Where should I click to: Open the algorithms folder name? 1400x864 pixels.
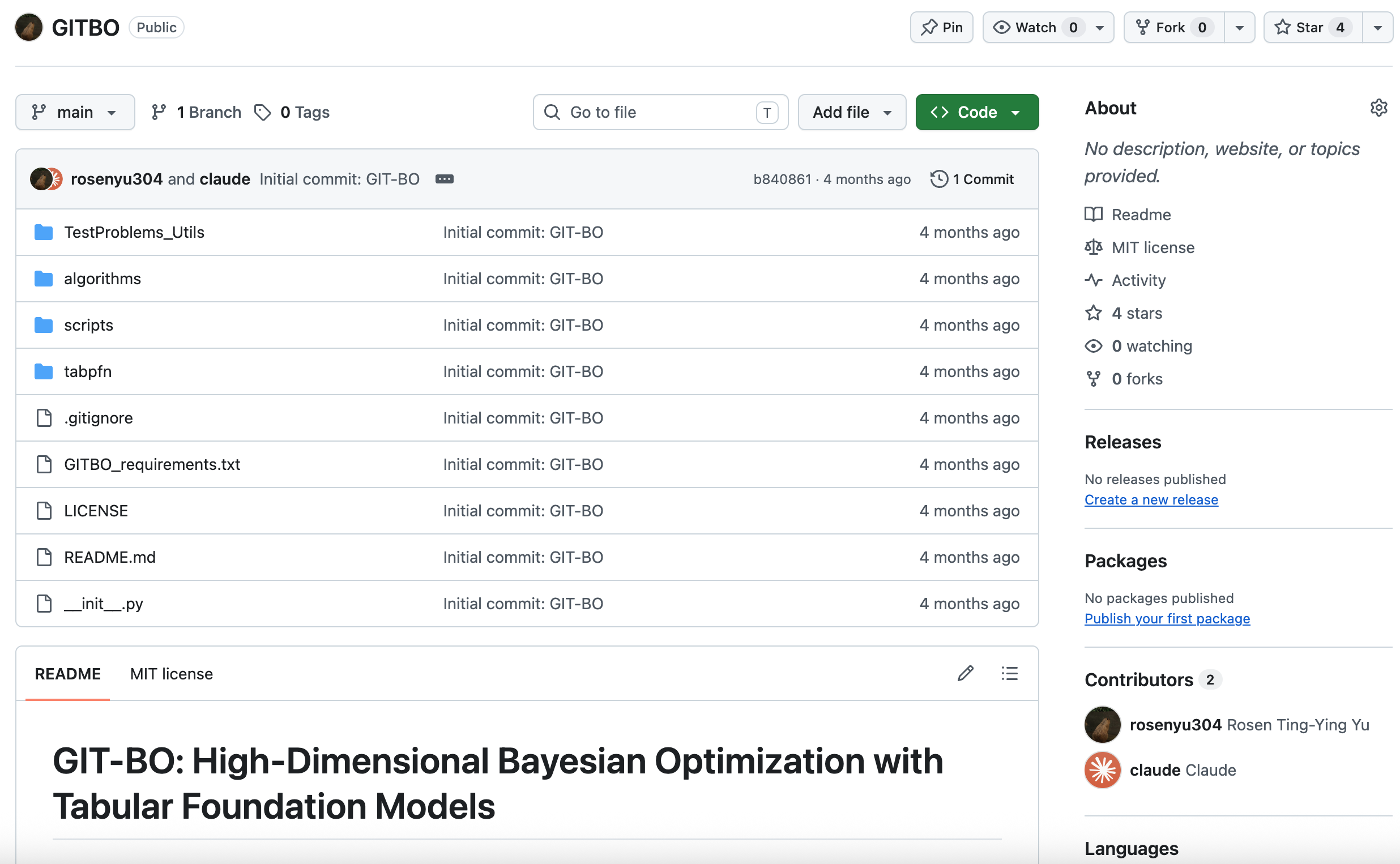[103, 279]
